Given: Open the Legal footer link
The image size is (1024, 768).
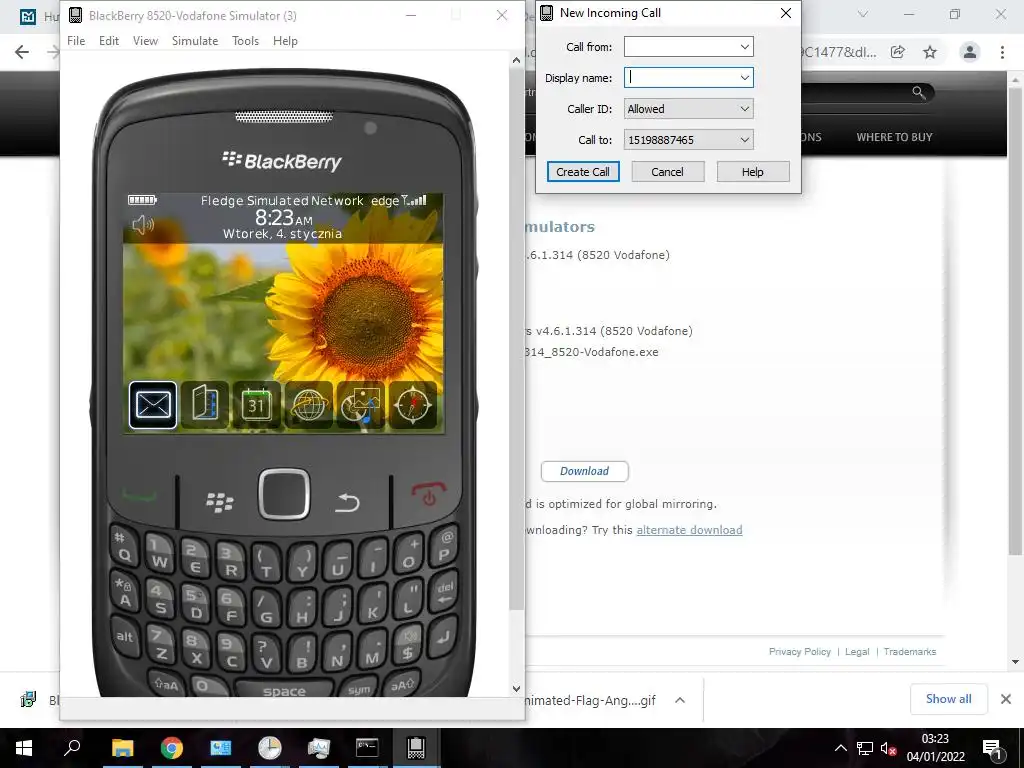Looking at the screenshot, I should tap(857, 652).
